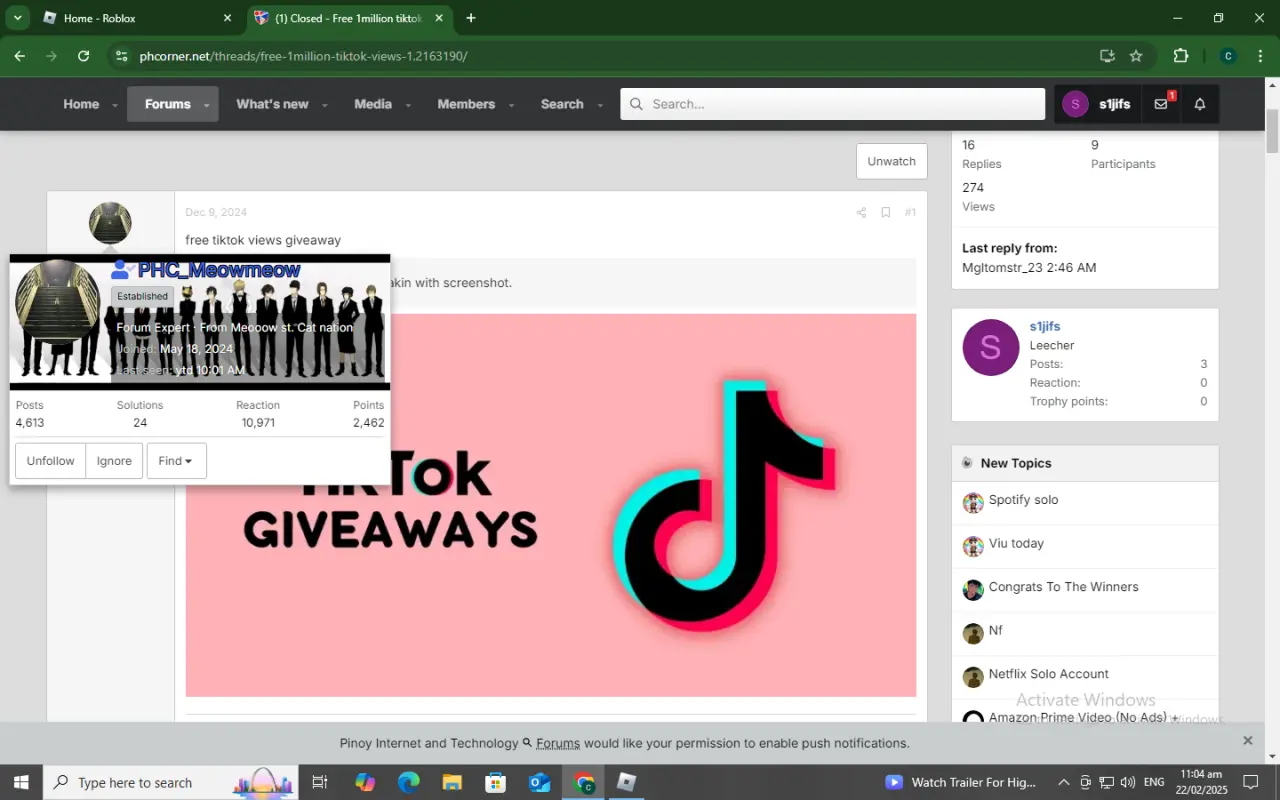Close the Home - Roblox tab

[x=227, y=18]
